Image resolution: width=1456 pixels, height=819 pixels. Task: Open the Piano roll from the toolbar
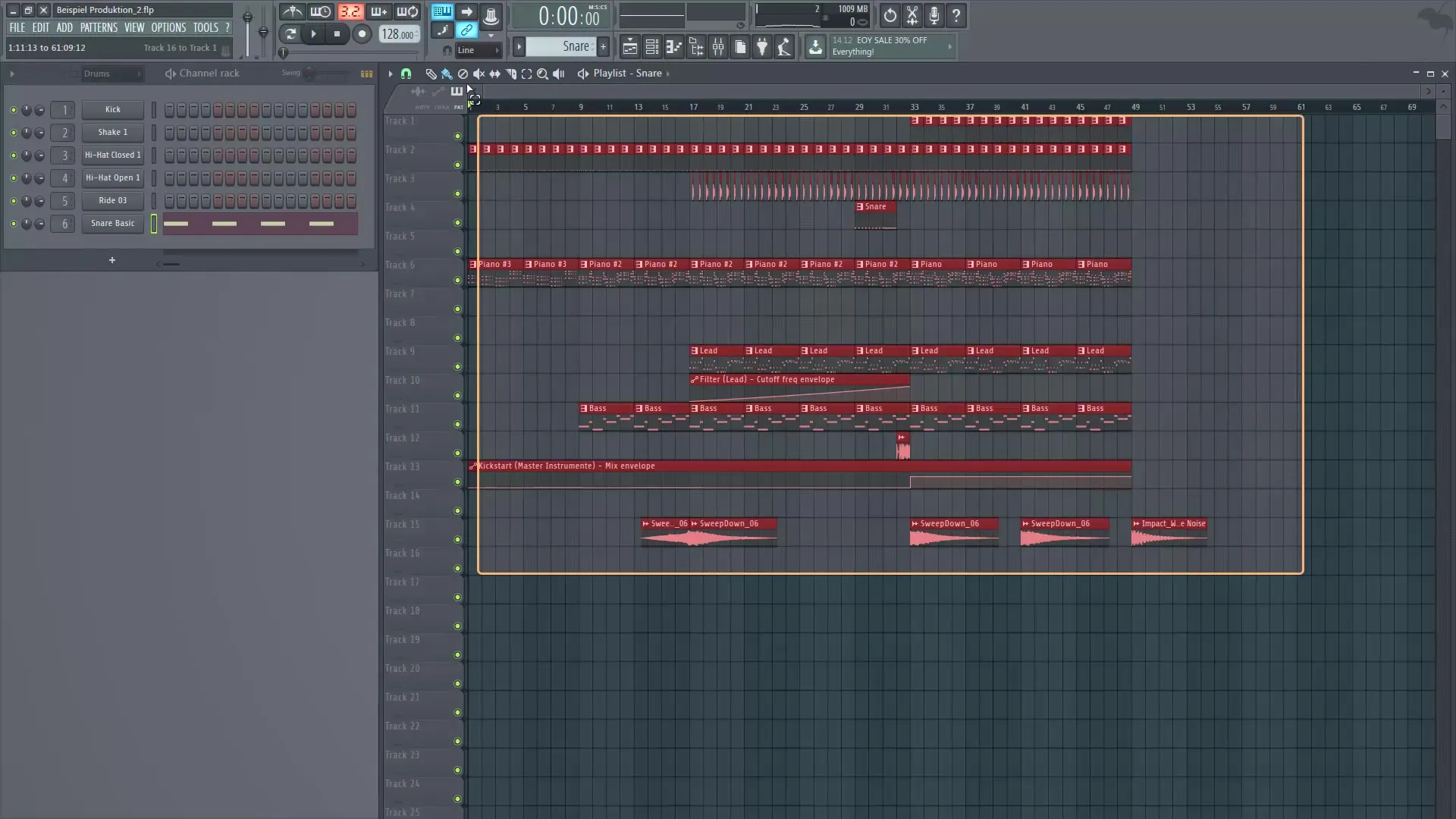click(673, 47)
